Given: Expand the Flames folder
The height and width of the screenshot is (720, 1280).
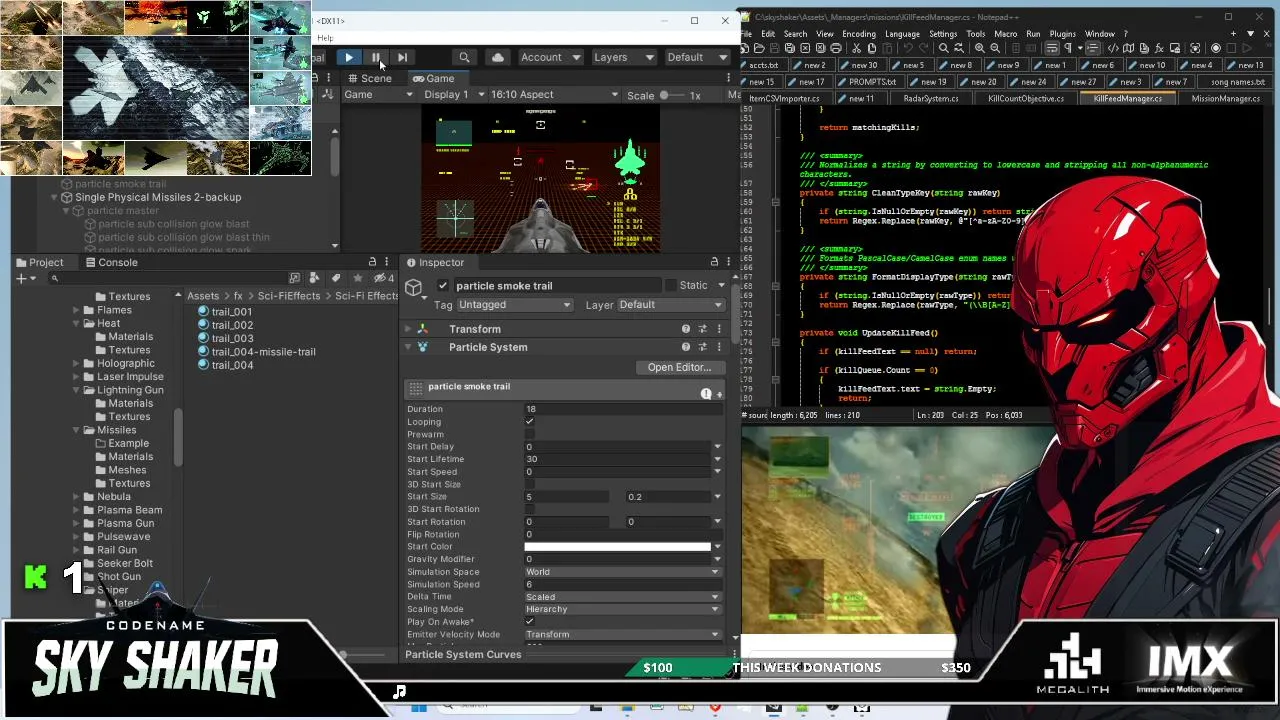Looking at the screenshot, I should pos(76,311).
